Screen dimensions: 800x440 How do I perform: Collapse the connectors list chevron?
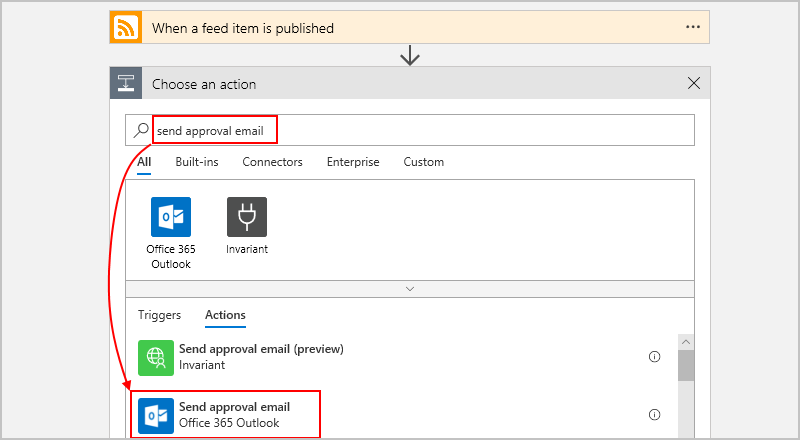pyautogui.click(x=409, y=288)
